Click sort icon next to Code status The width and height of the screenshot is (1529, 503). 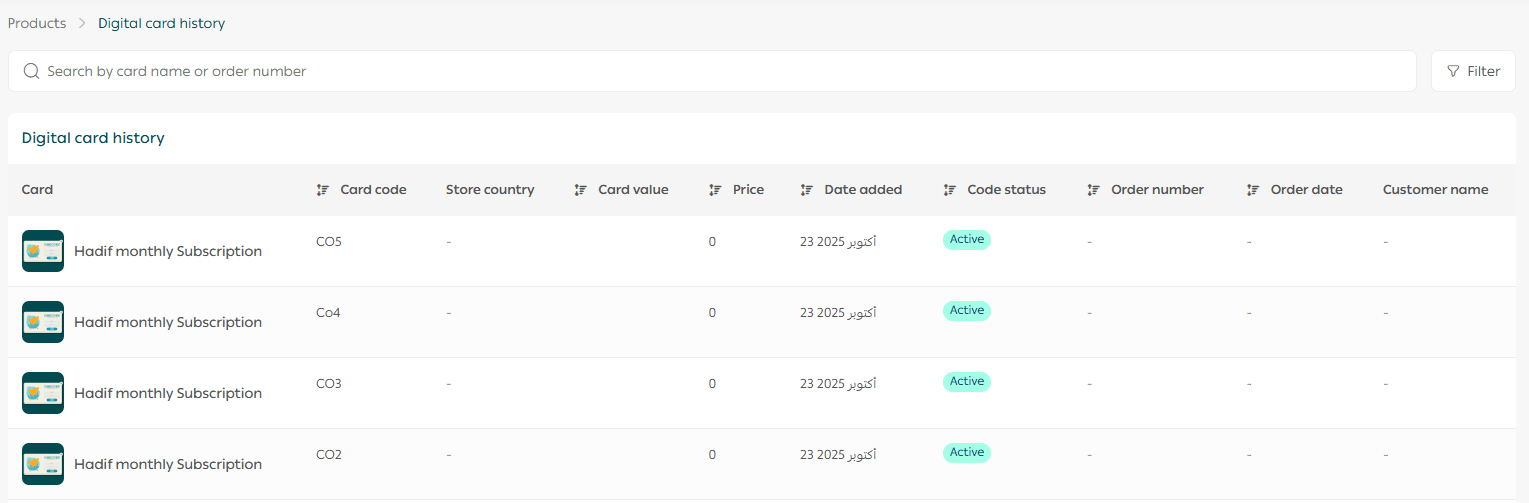(x=950, y=190)
